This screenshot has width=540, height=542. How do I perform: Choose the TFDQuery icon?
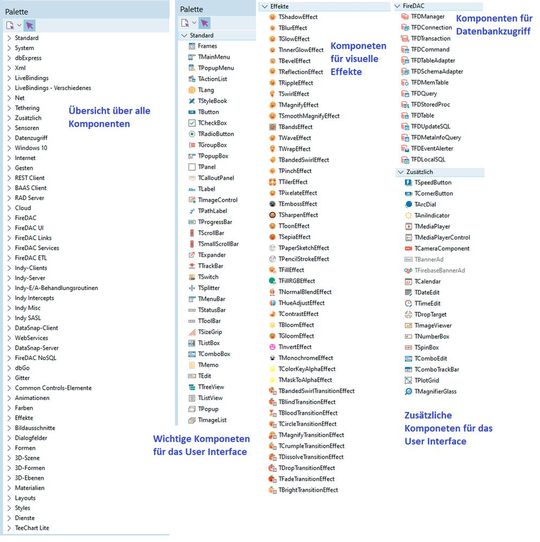point(405,93)
